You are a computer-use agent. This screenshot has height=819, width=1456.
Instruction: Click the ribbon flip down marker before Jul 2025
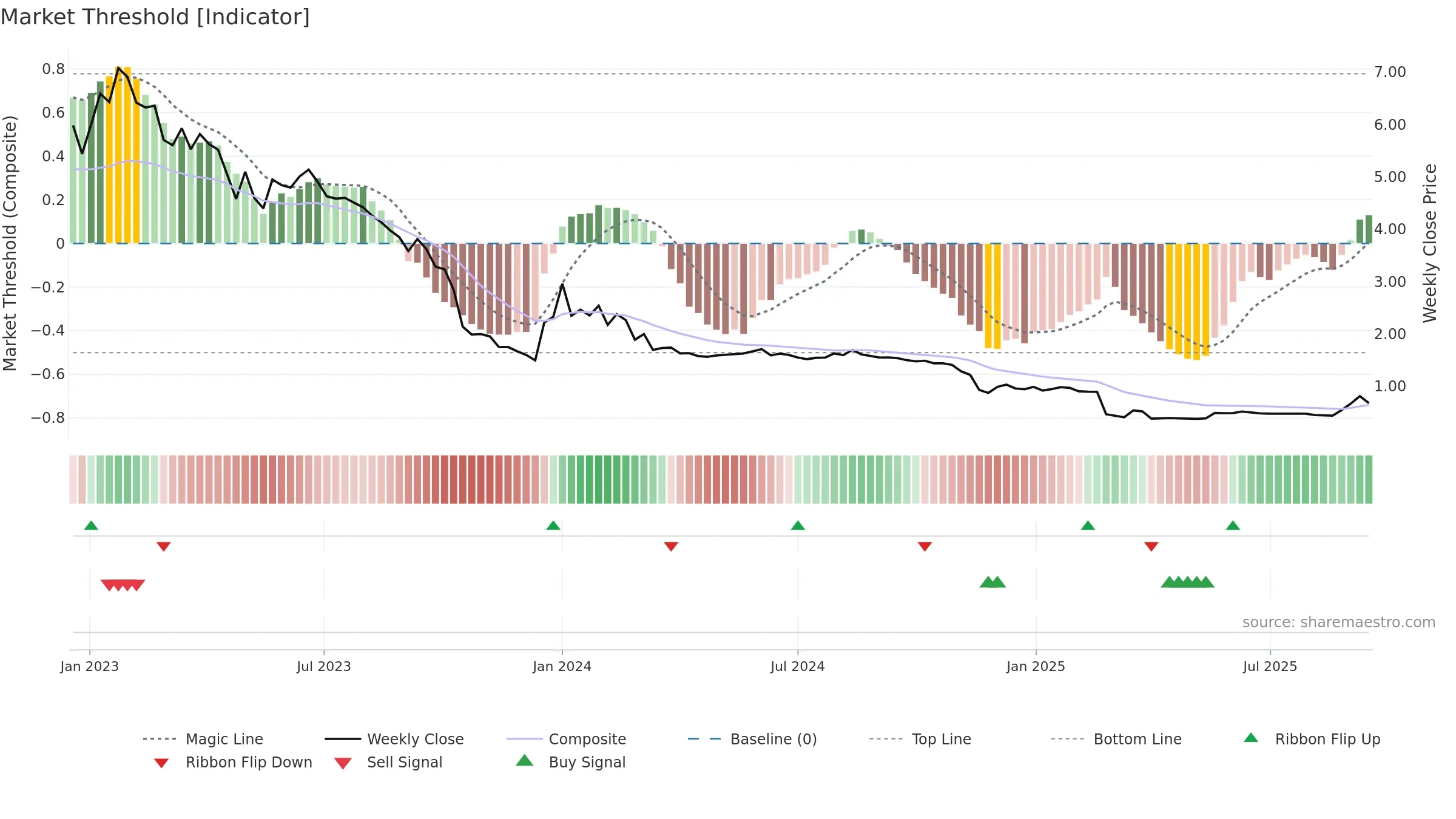click(1151, 547)
